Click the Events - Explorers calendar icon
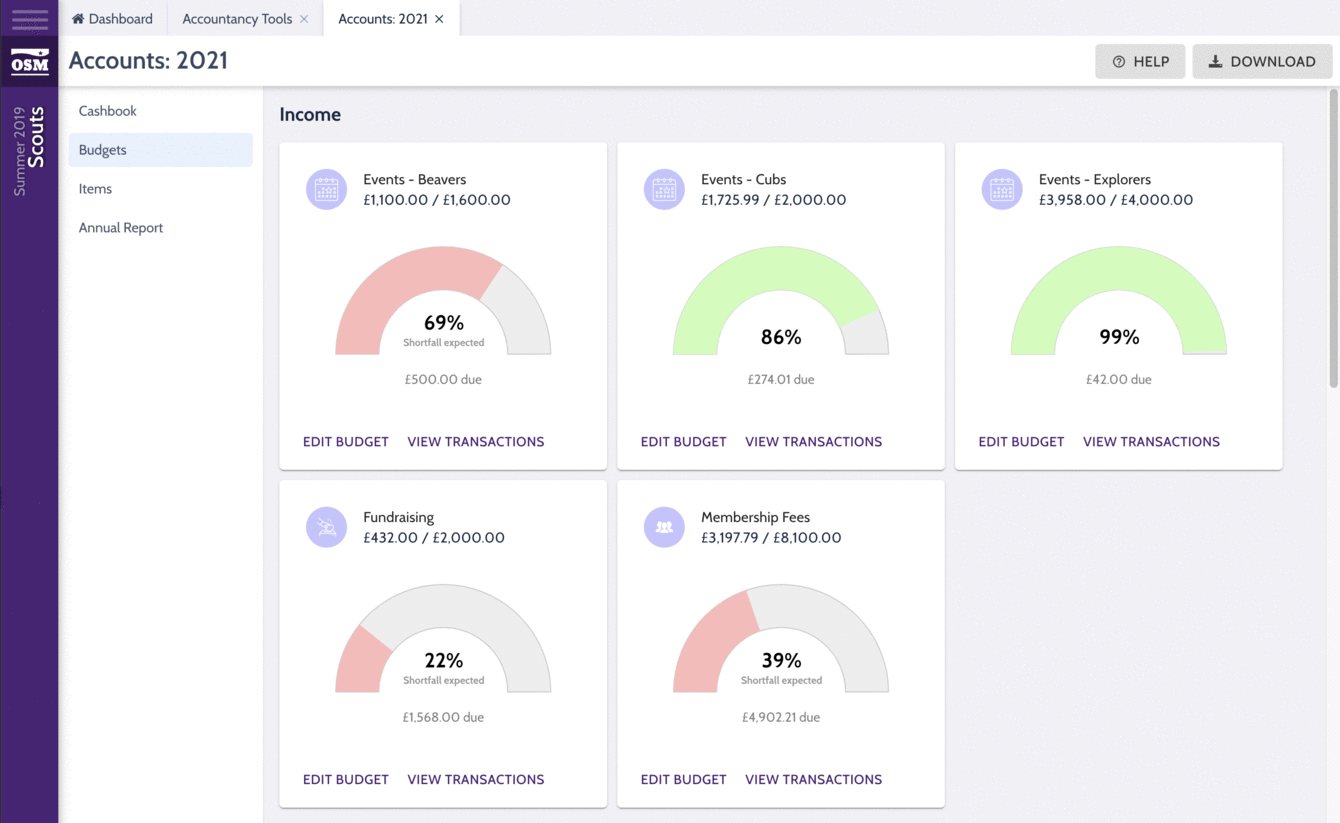1340x823 pixels. (x=1002, y=189)
